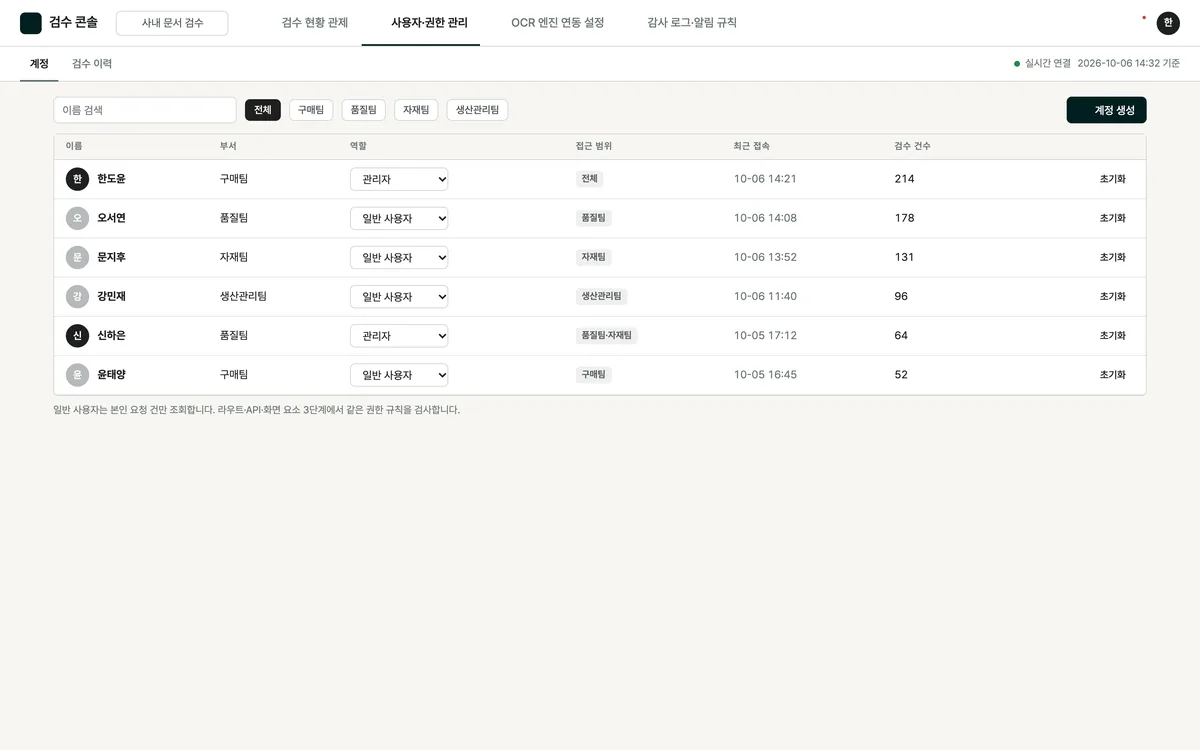Click the 사내 문서 검수 button
This screenshot has height=750, width=1200.
[172, 23]
